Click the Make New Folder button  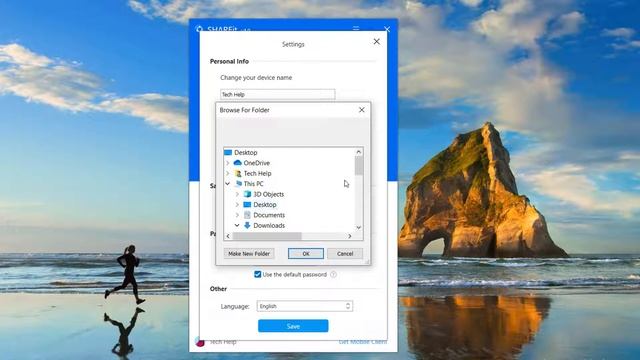(x=249, y=253)
